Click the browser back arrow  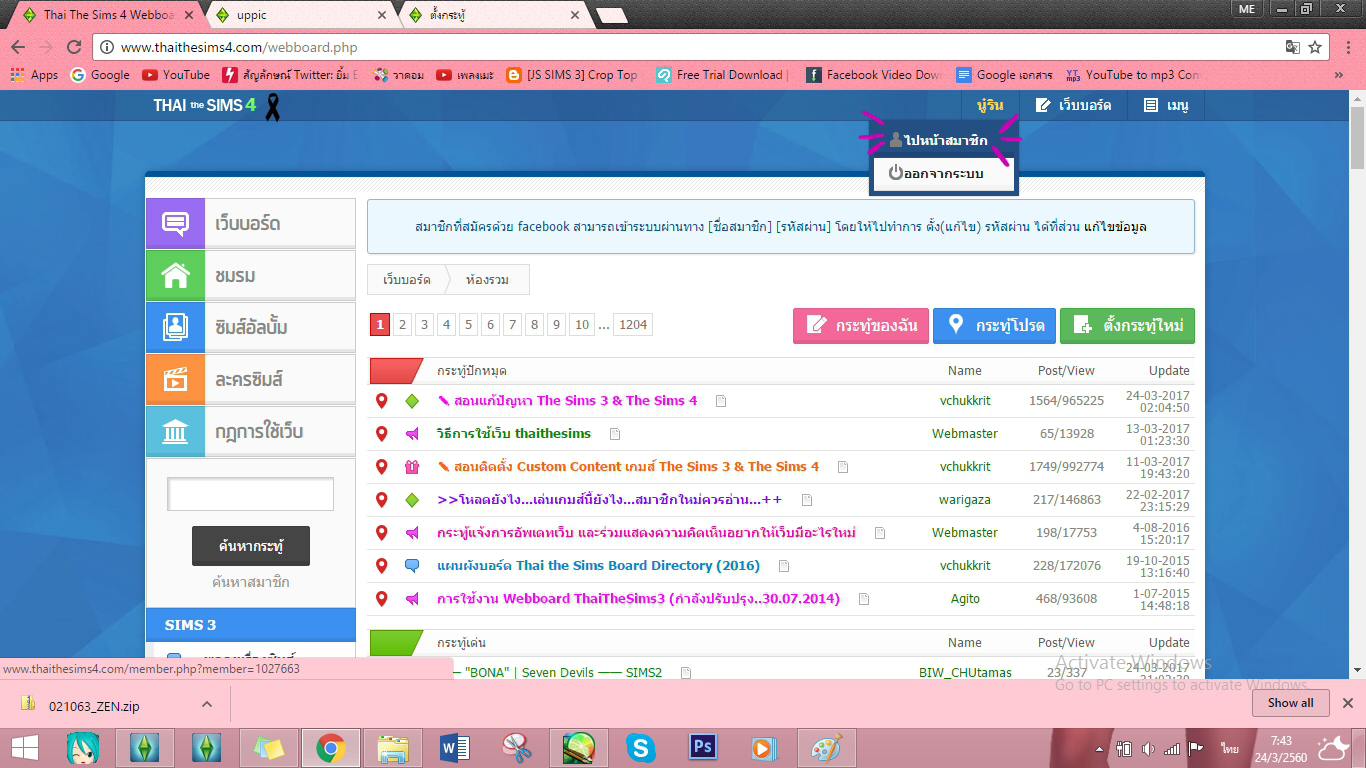[19, 47]
